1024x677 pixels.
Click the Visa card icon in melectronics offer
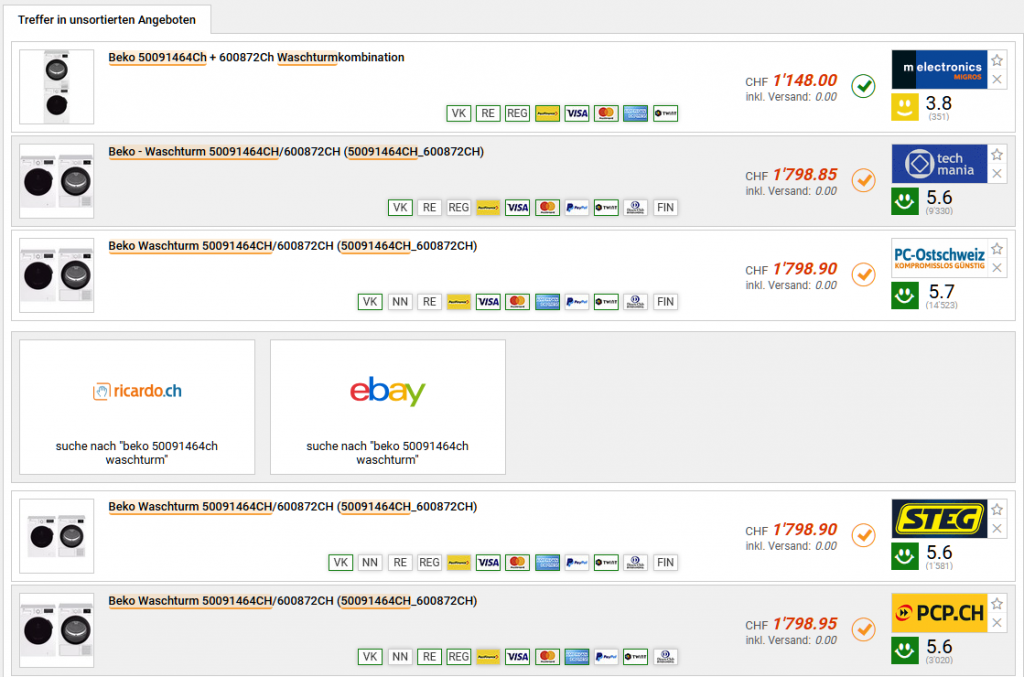[577, 114]
